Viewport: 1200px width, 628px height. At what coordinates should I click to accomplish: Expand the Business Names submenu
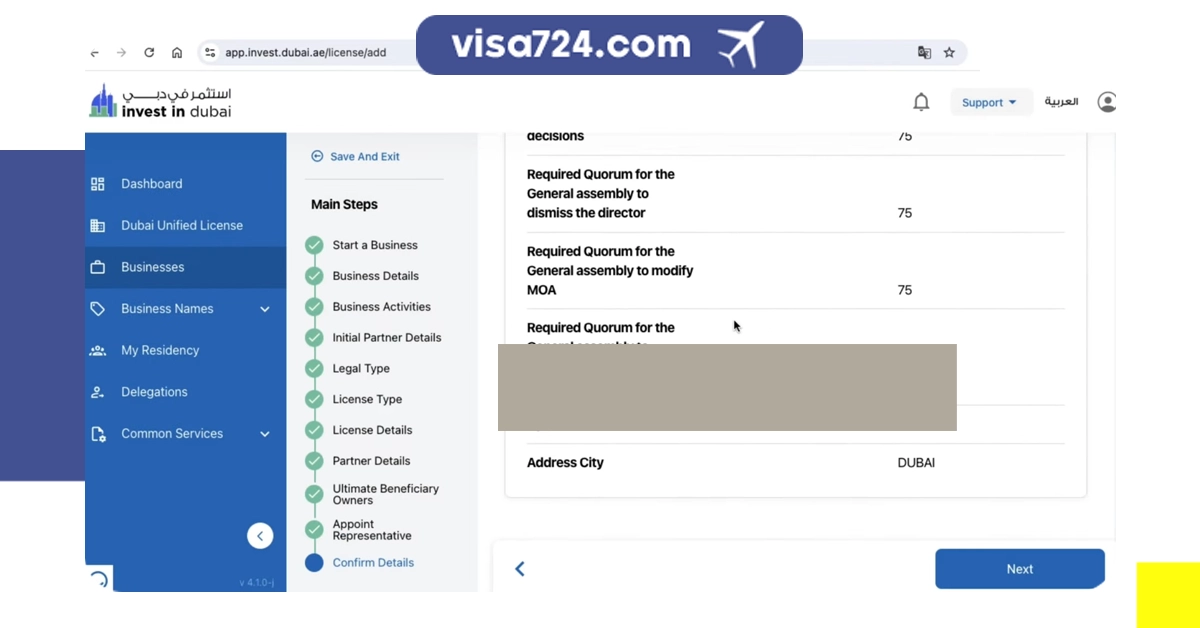[265, 309]
